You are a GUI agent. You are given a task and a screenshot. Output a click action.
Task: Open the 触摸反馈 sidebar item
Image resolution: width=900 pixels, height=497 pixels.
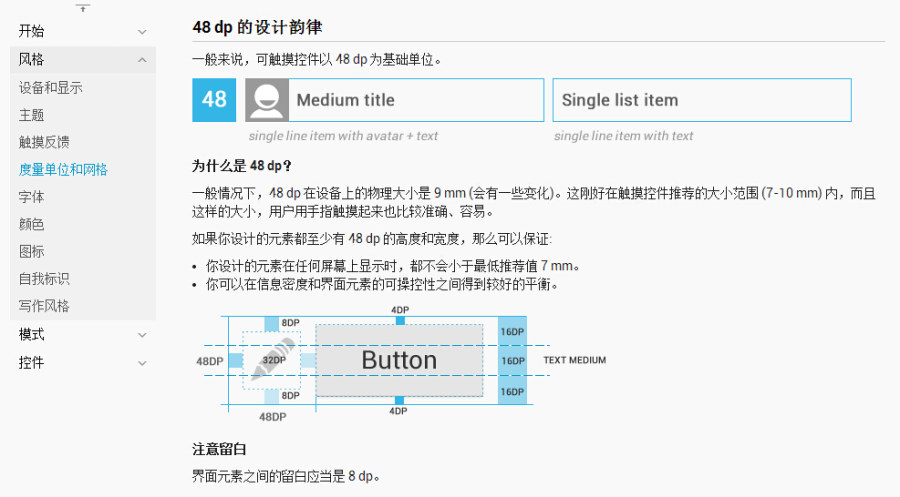[44, 142]
